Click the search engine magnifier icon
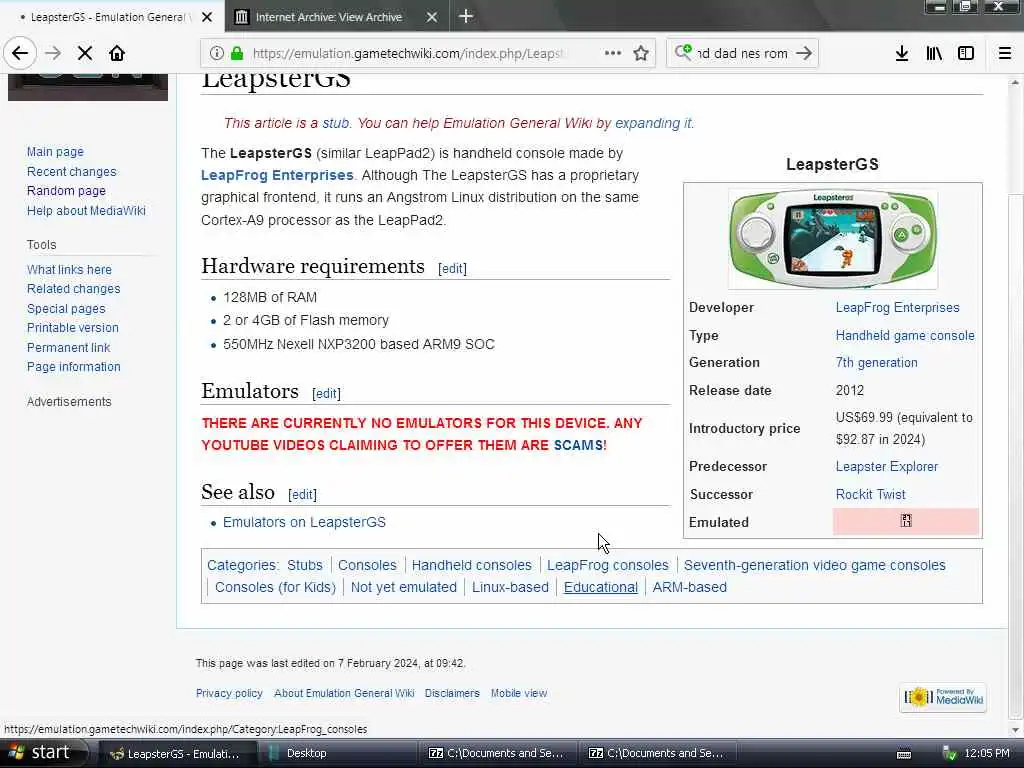Screen dimensions: 1024x768 [683, 52]
